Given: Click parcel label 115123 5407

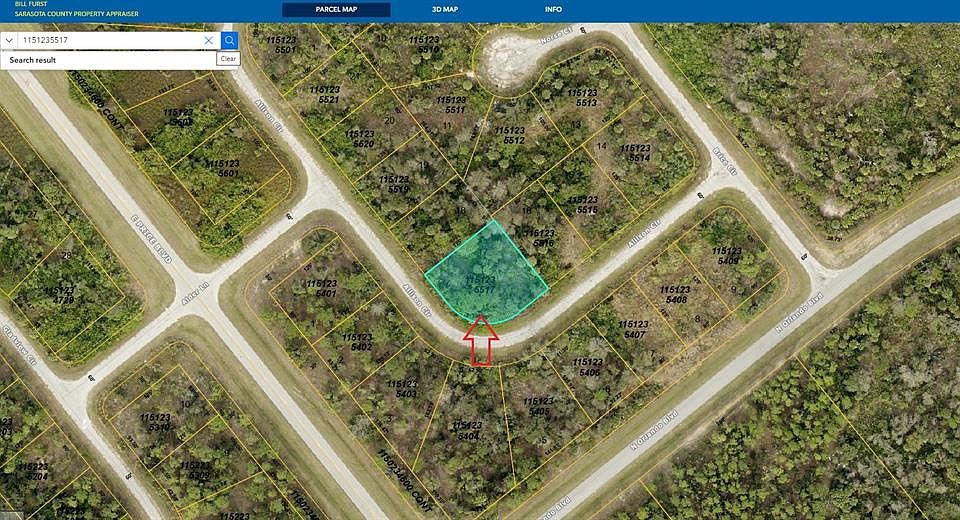Looking at the screenshot, I should [x=634, y=330].
